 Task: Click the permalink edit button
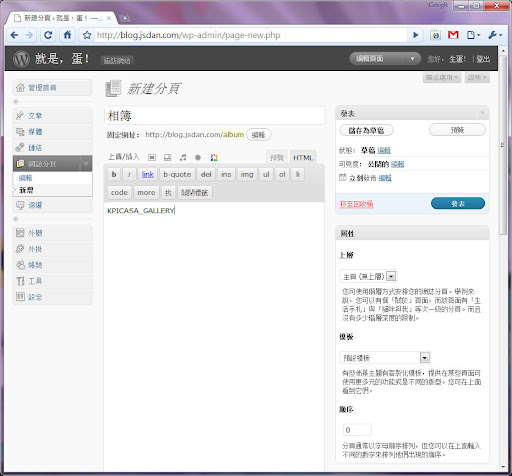tap(258, 135)
